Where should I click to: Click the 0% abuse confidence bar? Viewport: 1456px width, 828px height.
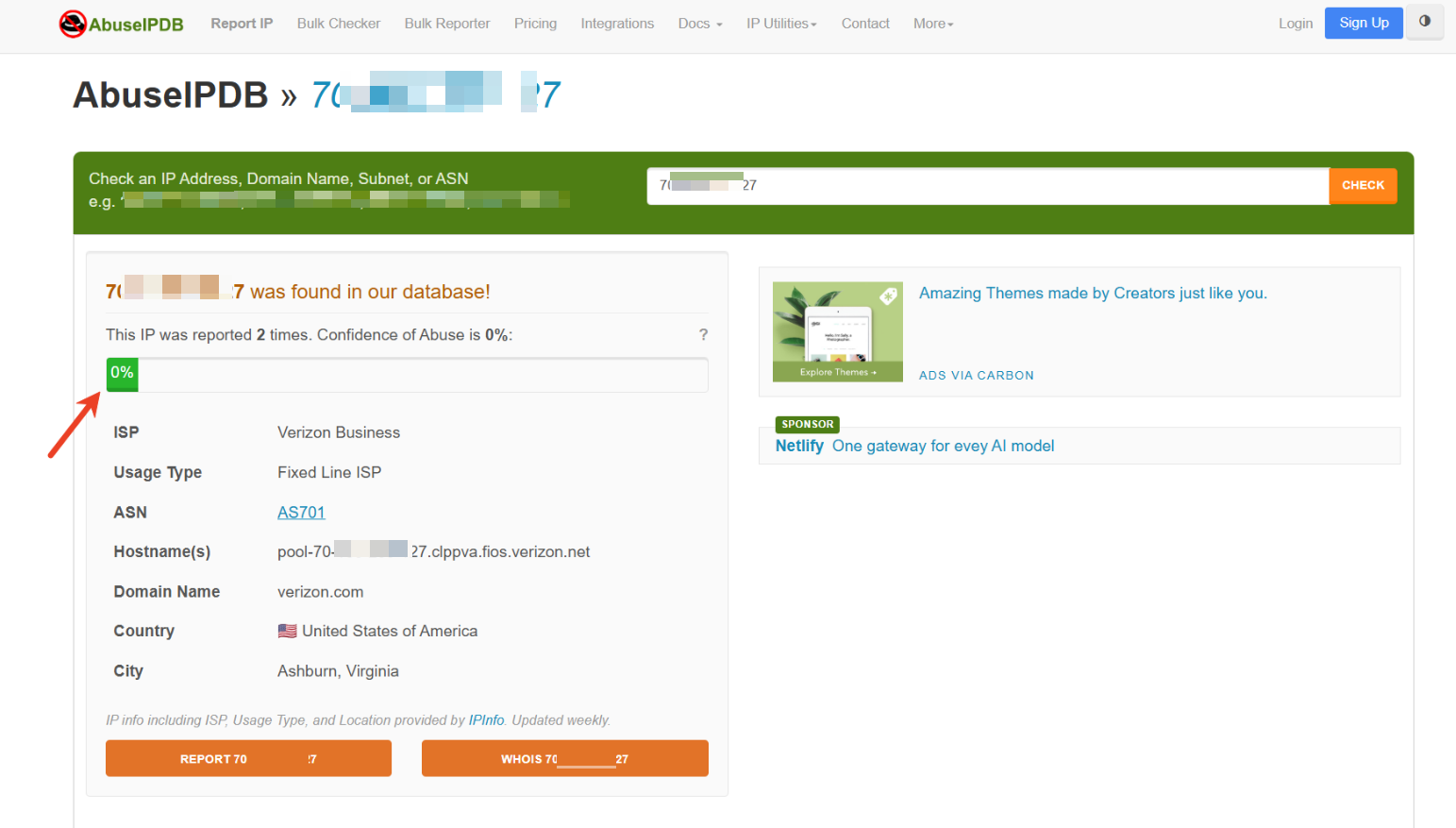407,375
